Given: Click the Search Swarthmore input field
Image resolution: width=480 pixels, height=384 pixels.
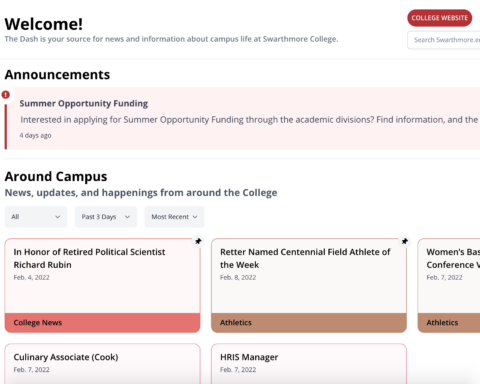Looking at the screenshot, I should pos(444,40).
